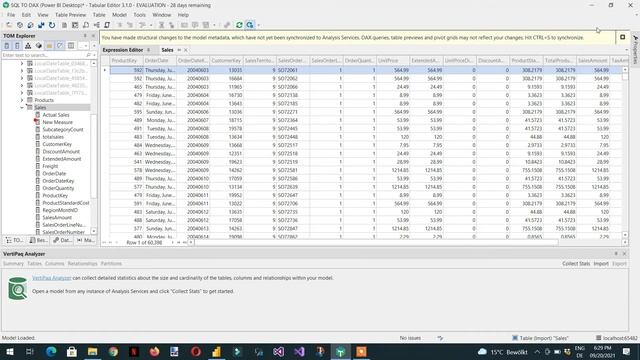Screen dimensions: 640x360
Task: Switch to VertiPaq Relationships tab
Action: click(82, 264)
